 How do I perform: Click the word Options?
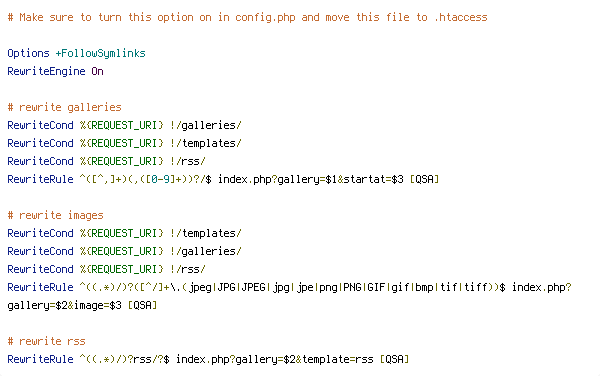[28, 53]
